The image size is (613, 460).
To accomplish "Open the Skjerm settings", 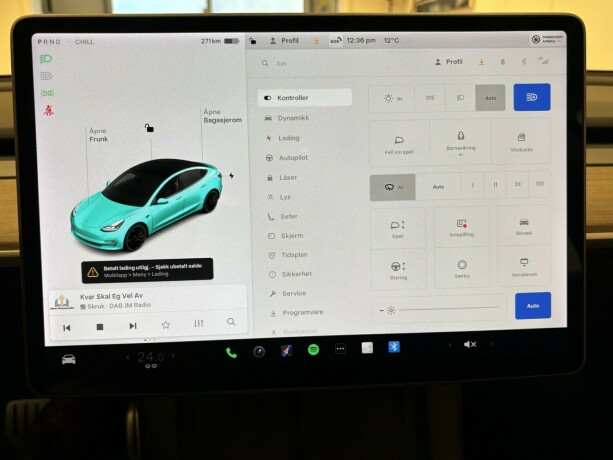I will point(285,236).
